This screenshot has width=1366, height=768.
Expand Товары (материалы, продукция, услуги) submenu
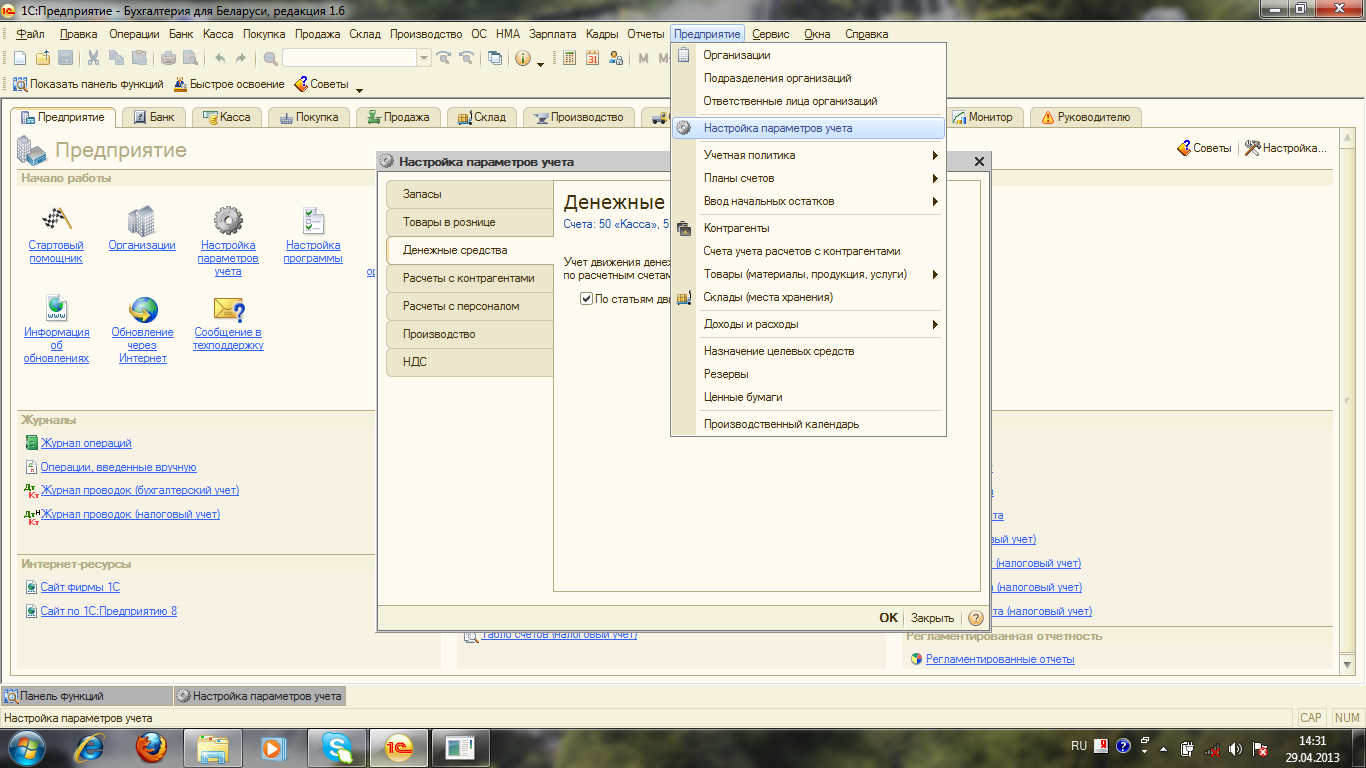935,274
